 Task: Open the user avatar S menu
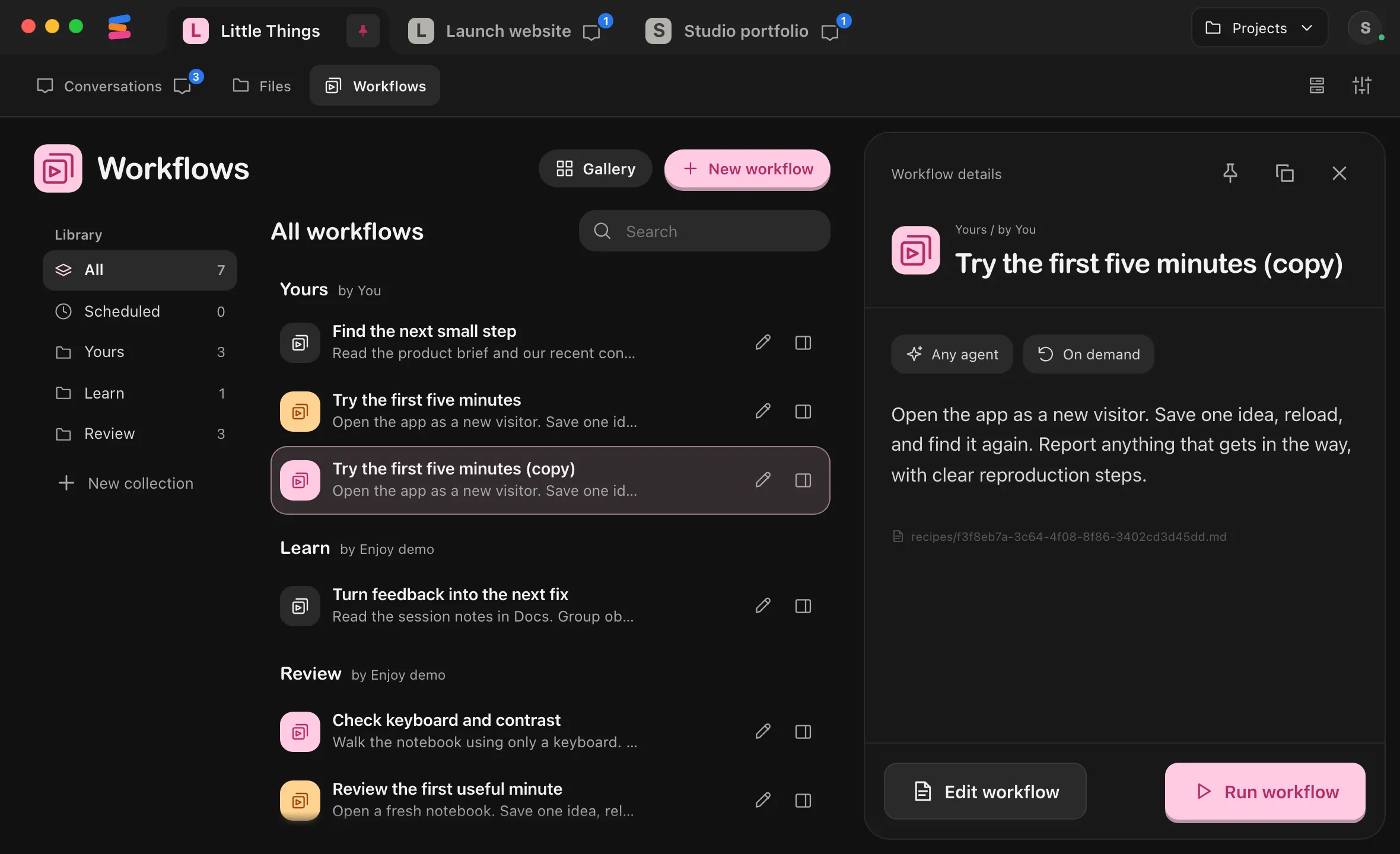pos(1365,28)
